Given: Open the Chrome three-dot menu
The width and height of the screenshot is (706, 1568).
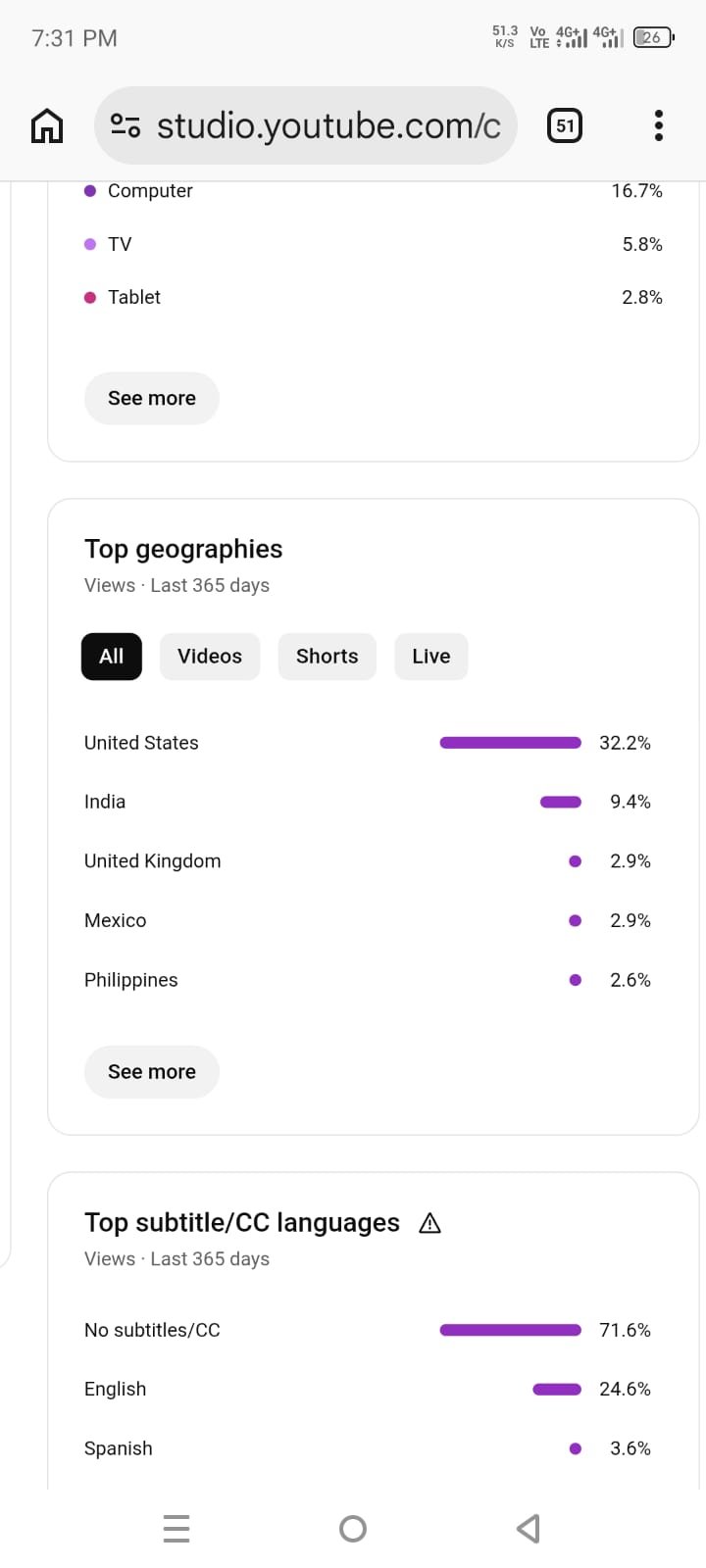Looking at the screenshot, I should (658, 125).
